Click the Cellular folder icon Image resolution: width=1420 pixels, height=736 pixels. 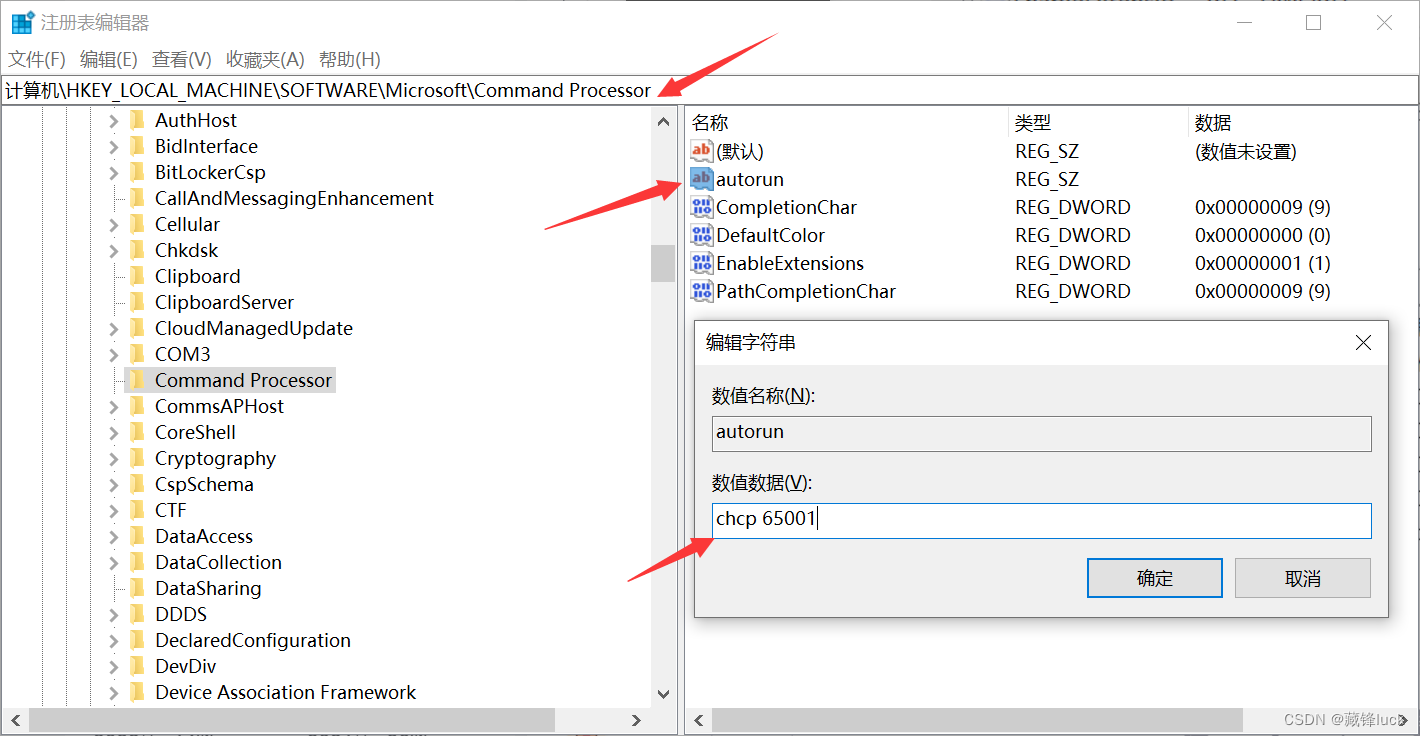pos(138,224)
